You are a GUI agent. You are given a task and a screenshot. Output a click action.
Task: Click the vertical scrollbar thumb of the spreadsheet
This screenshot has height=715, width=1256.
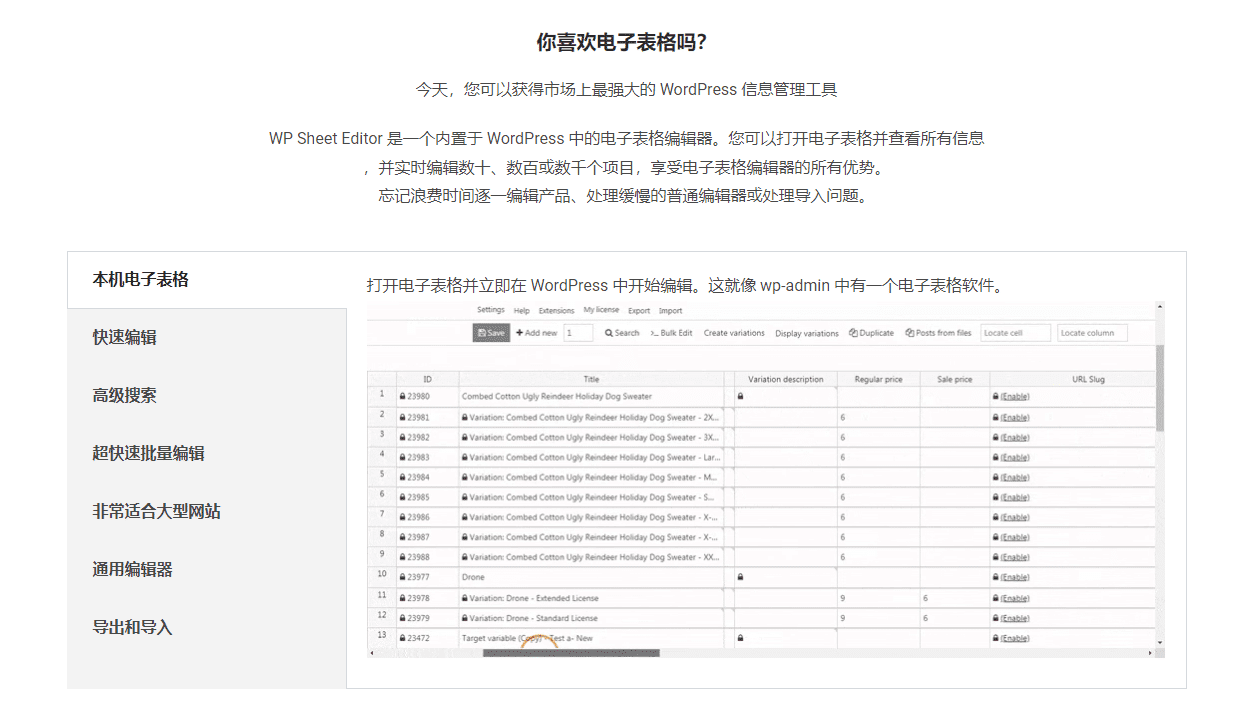[x=1160, y=388]
